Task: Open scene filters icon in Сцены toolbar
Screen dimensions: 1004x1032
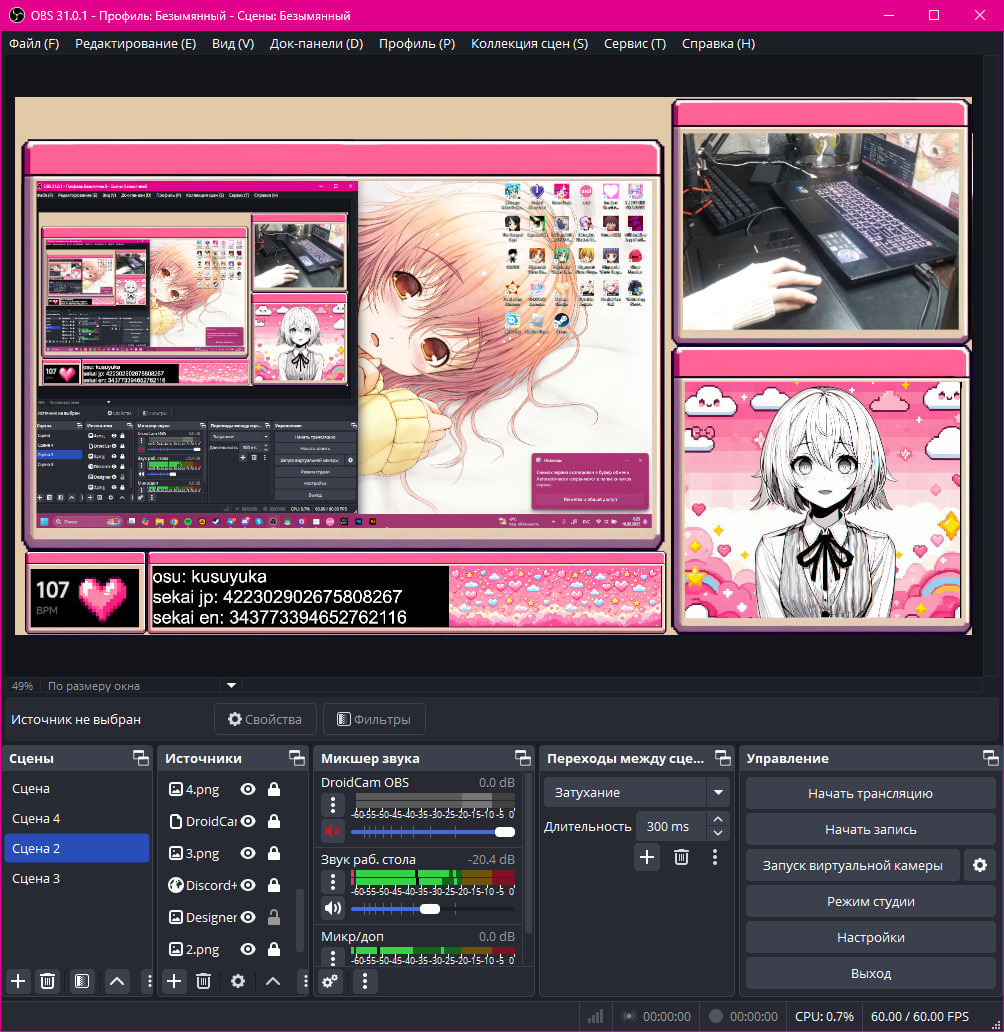Action: (x=82, y=981)
